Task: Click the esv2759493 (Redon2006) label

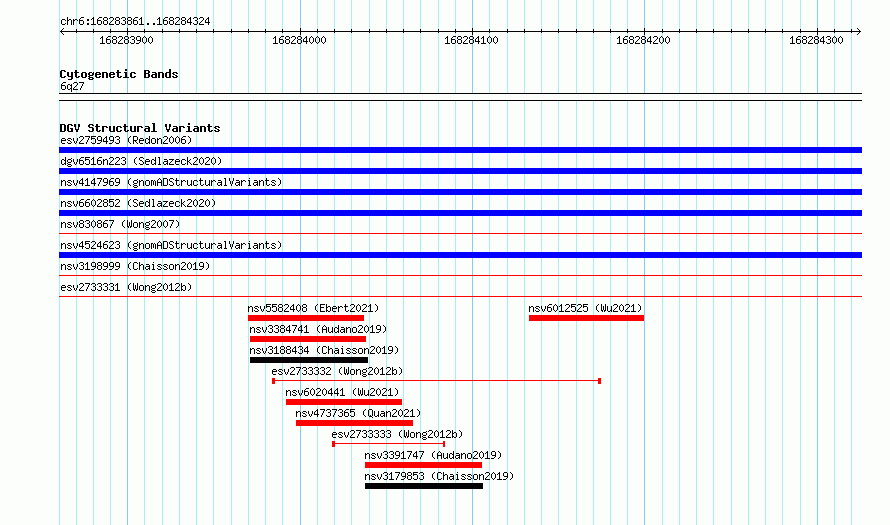Action: [126, 140]
